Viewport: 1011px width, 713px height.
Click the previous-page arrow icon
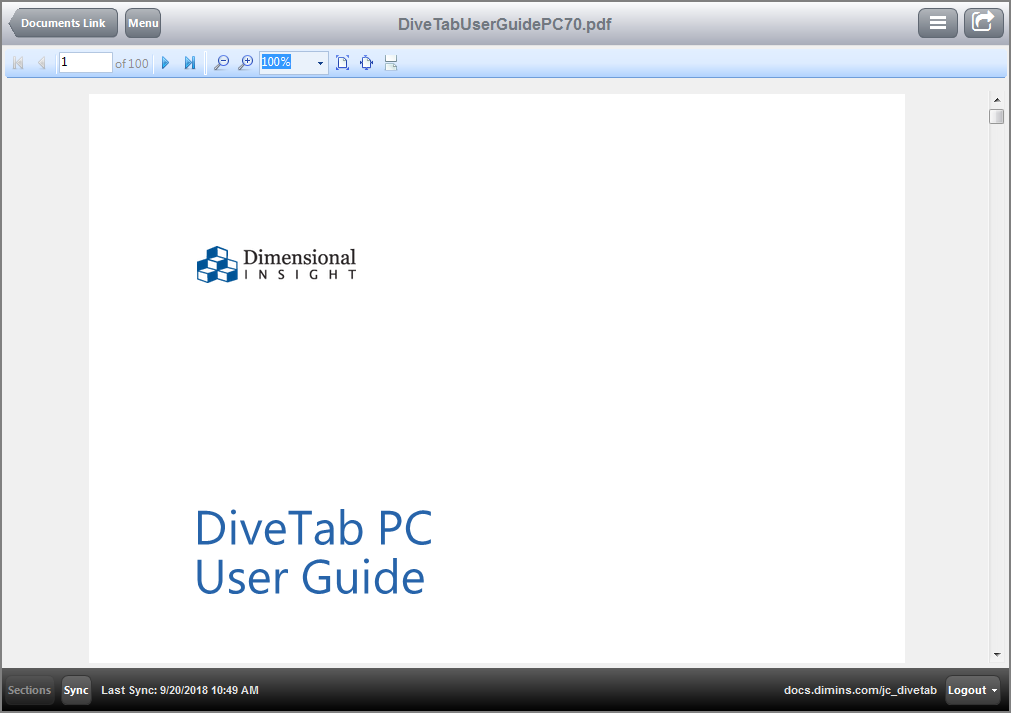pyautogui.click(x=41, y=62)
